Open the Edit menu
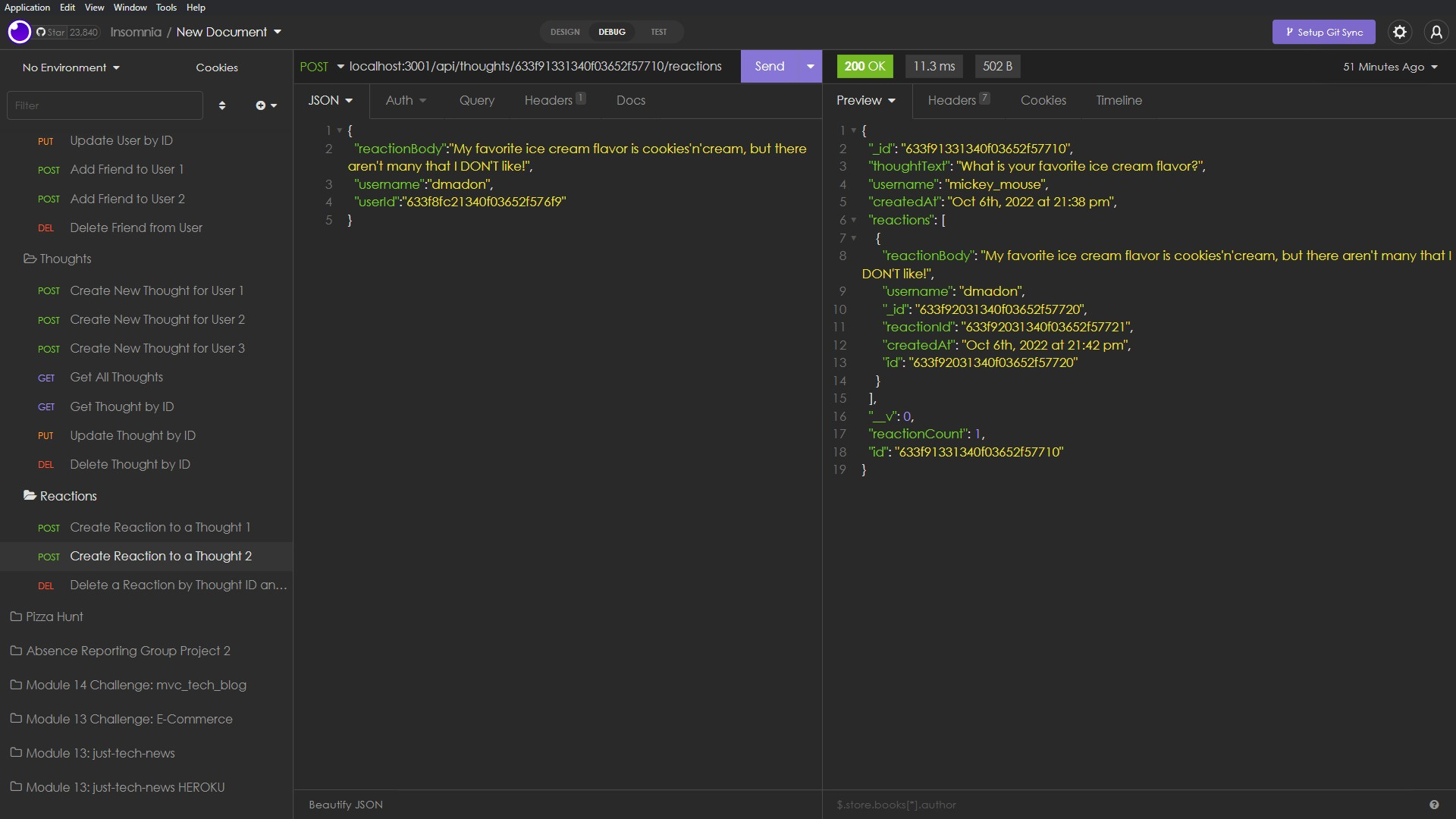This screenshot has width=1456, height=819. tap(67, 8)
